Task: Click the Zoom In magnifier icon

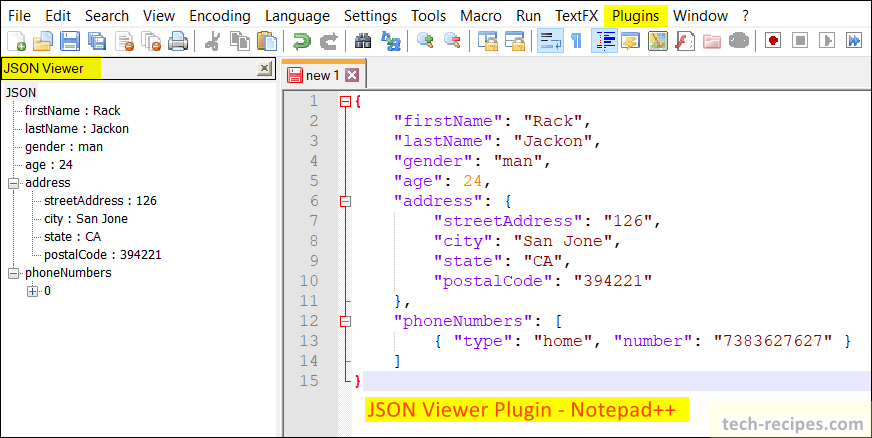Action: tap(425, 41)
